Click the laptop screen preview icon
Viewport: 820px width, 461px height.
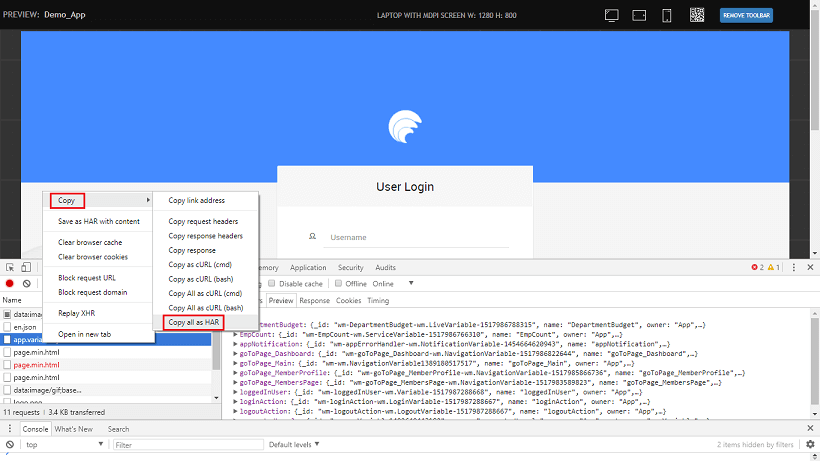coord(613,15)
